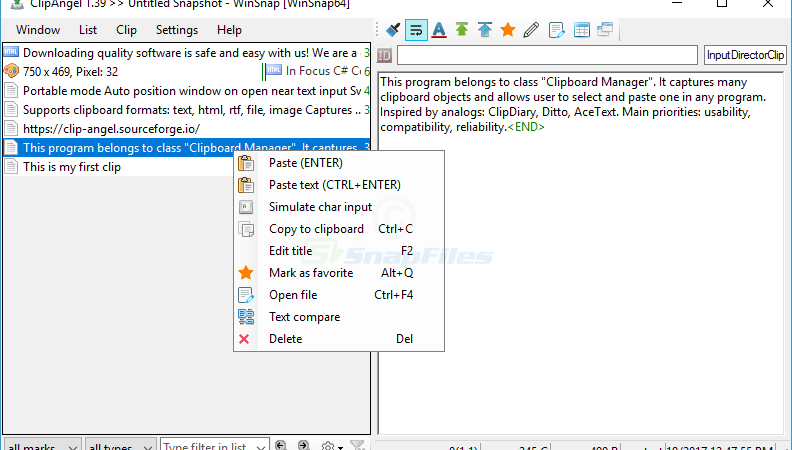
Task: Maximize the ClipAngel window
Action: (722, 4)
